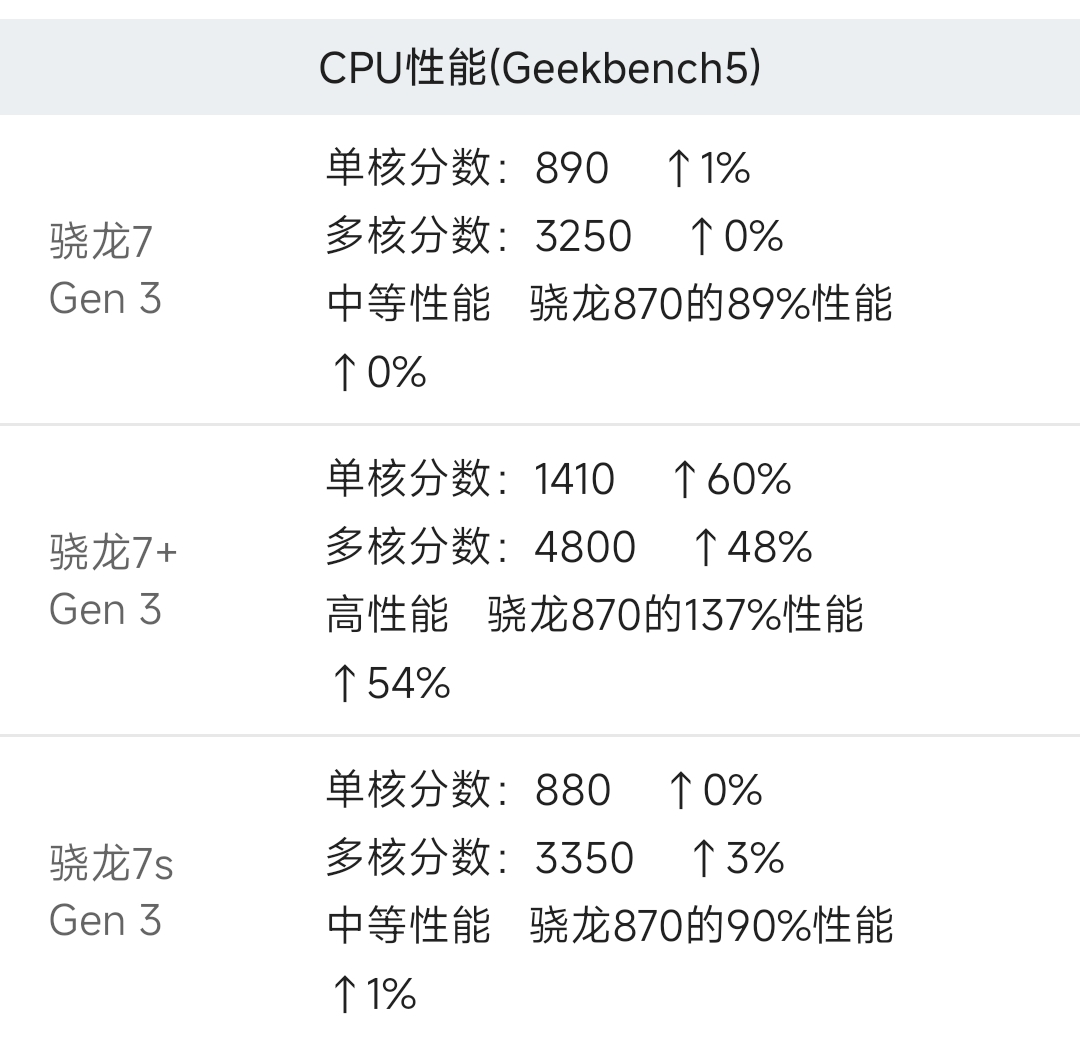Click the 多核分数 label for 骁龙7 Gen 3
Image resolution: width=1080 pixels, height=1038 pixels.
point(408,236)
